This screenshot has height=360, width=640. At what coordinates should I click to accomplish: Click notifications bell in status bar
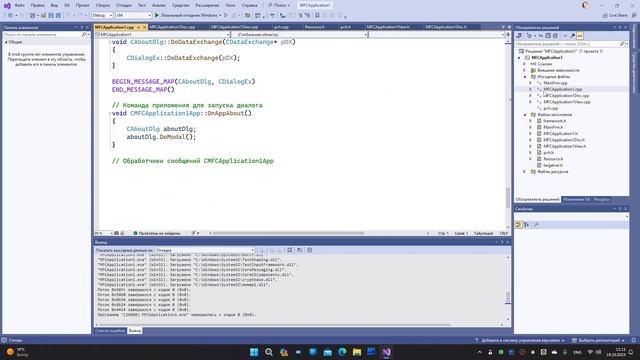pos(633,340)
